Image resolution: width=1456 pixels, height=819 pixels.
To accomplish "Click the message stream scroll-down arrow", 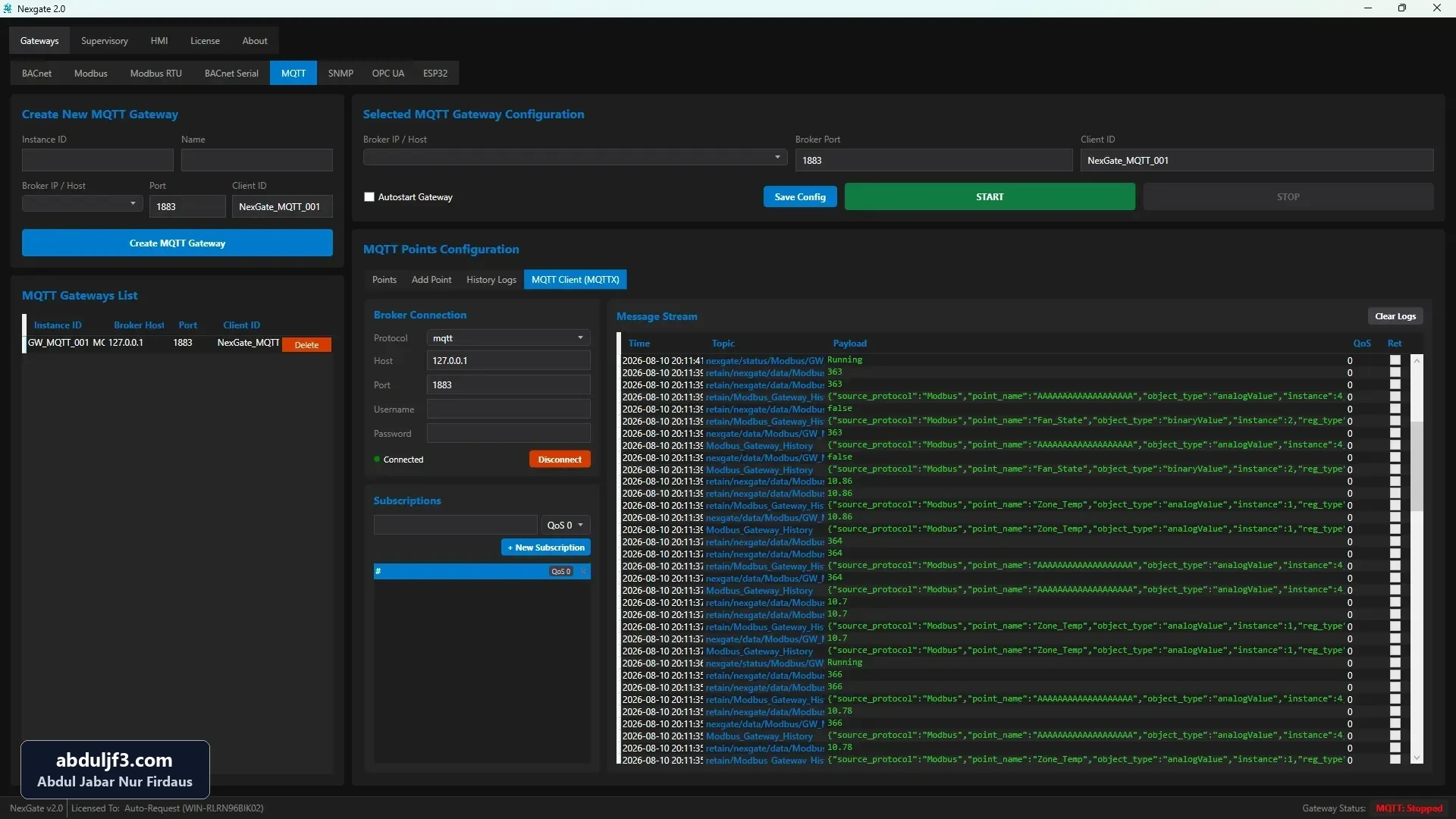I will click(x=1417, y=758).
